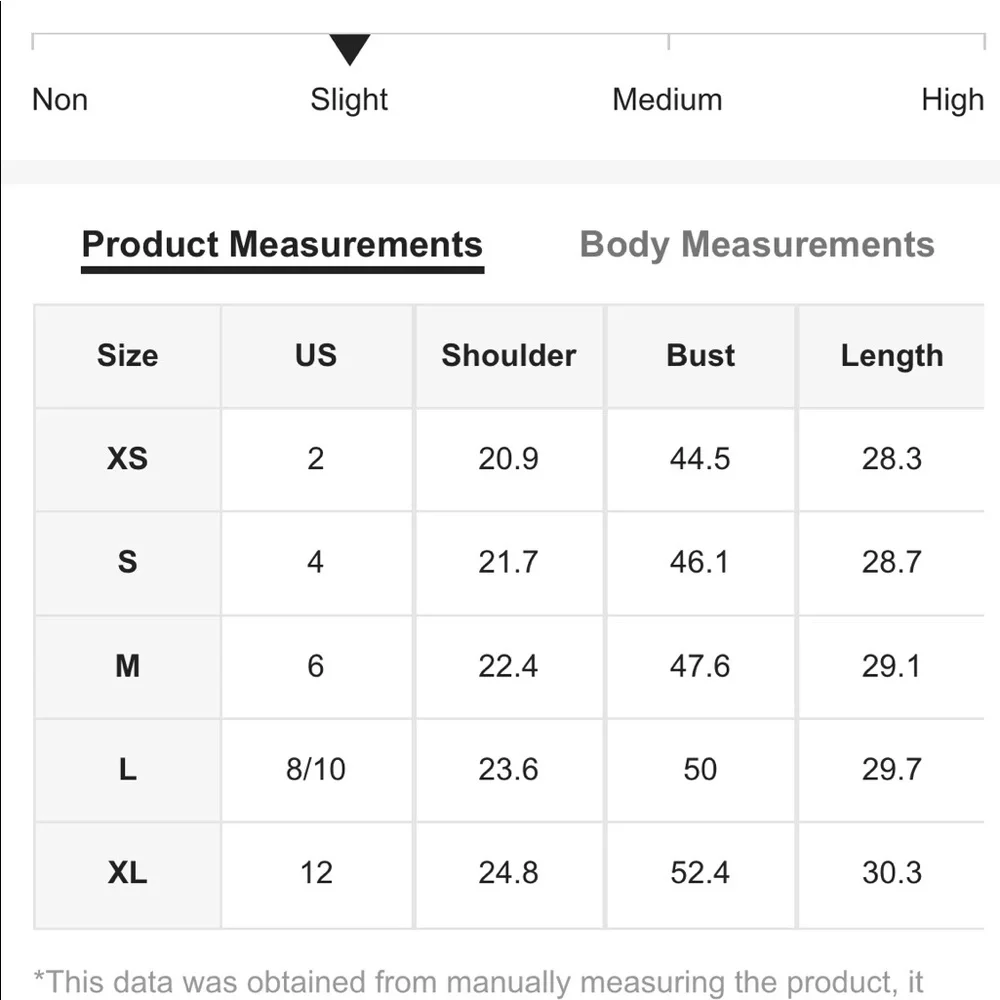Click the Size column header
This screenshot has height=1000, width=1000.
(127, 356)
